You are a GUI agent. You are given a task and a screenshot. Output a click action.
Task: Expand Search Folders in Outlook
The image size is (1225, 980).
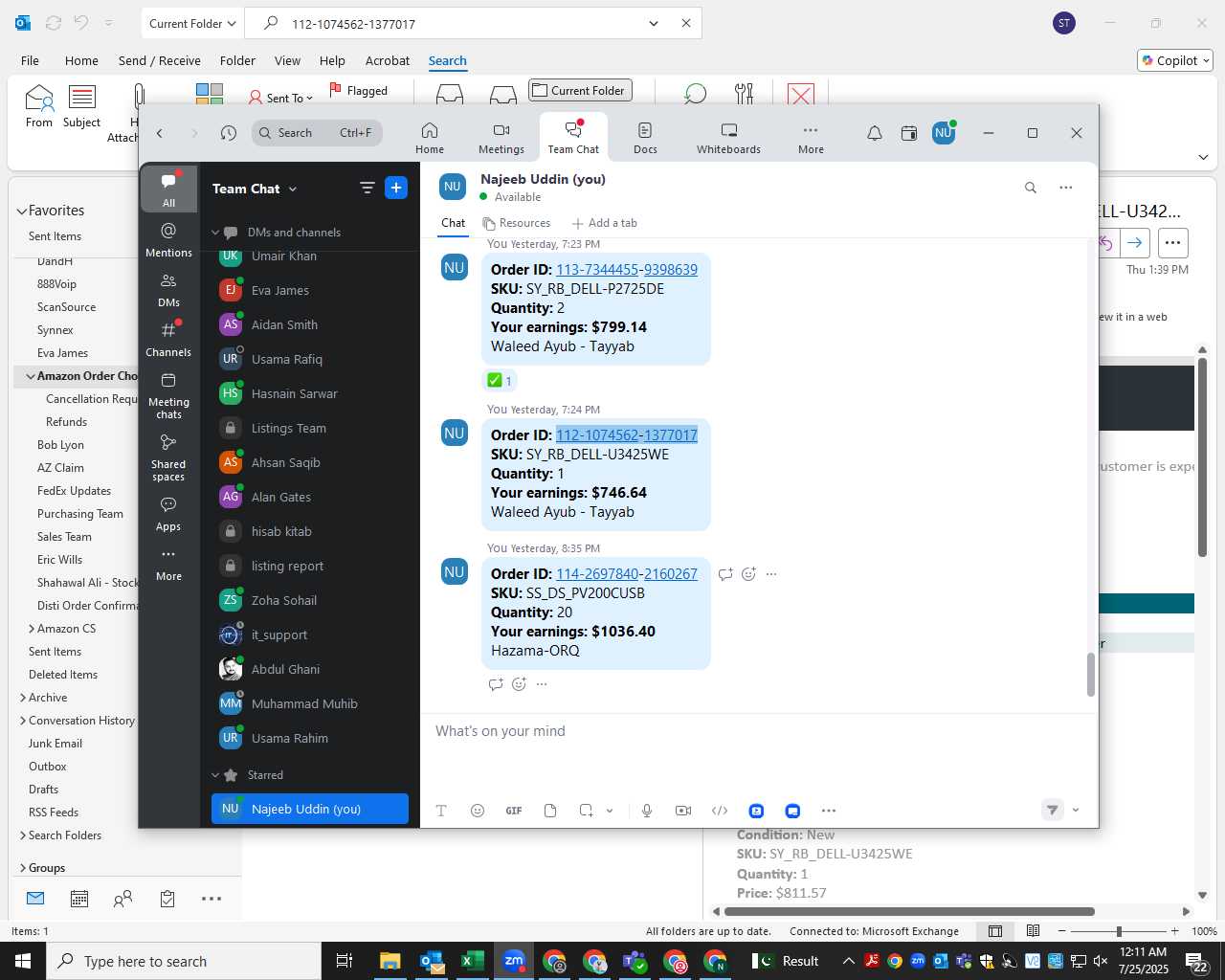tap(23, 835)
